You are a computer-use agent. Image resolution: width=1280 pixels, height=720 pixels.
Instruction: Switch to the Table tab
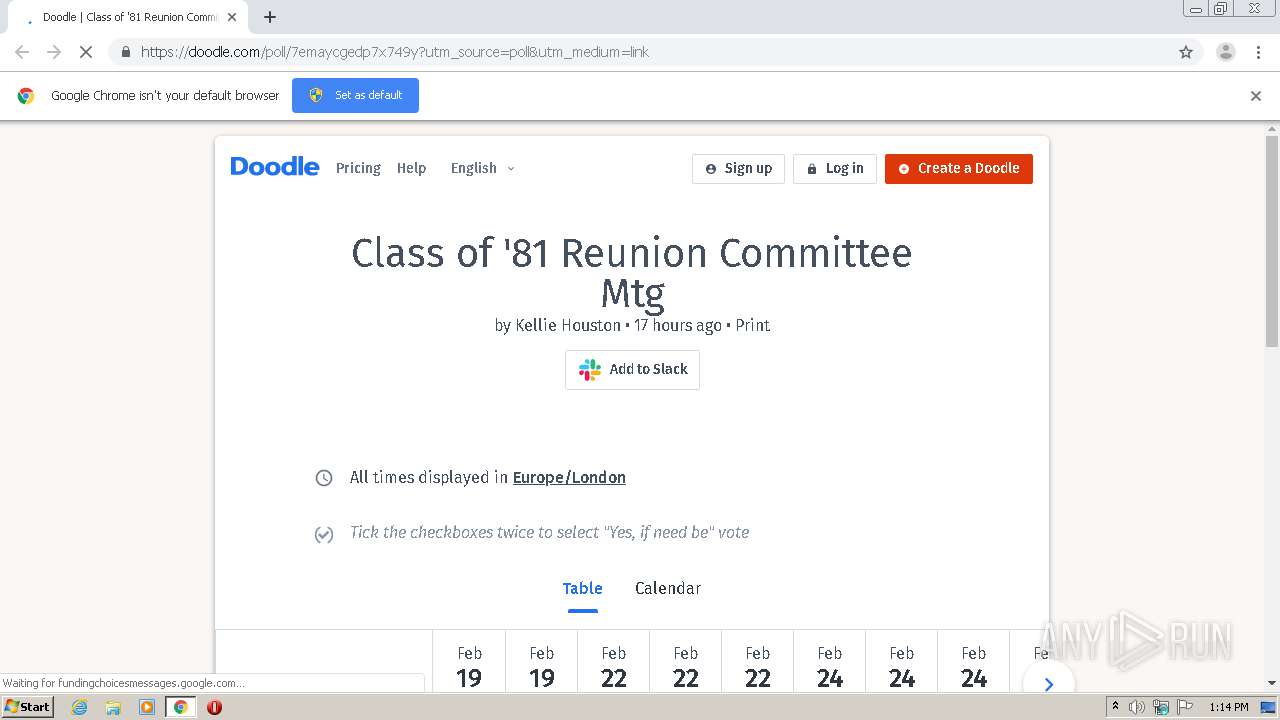(x=582, y=588)
